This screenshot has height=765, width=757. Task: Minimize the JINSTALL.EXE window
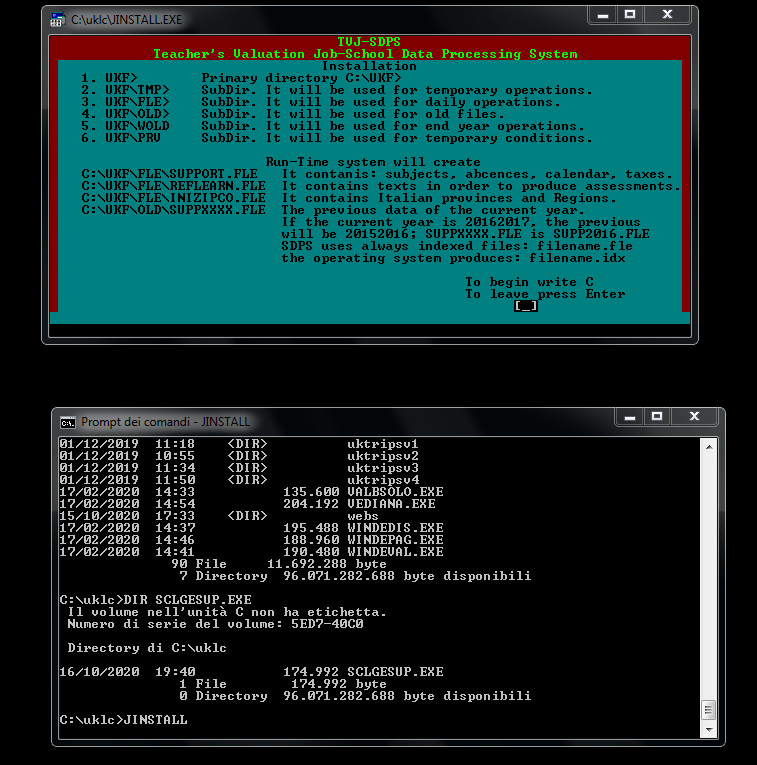[x=603, y=15]
